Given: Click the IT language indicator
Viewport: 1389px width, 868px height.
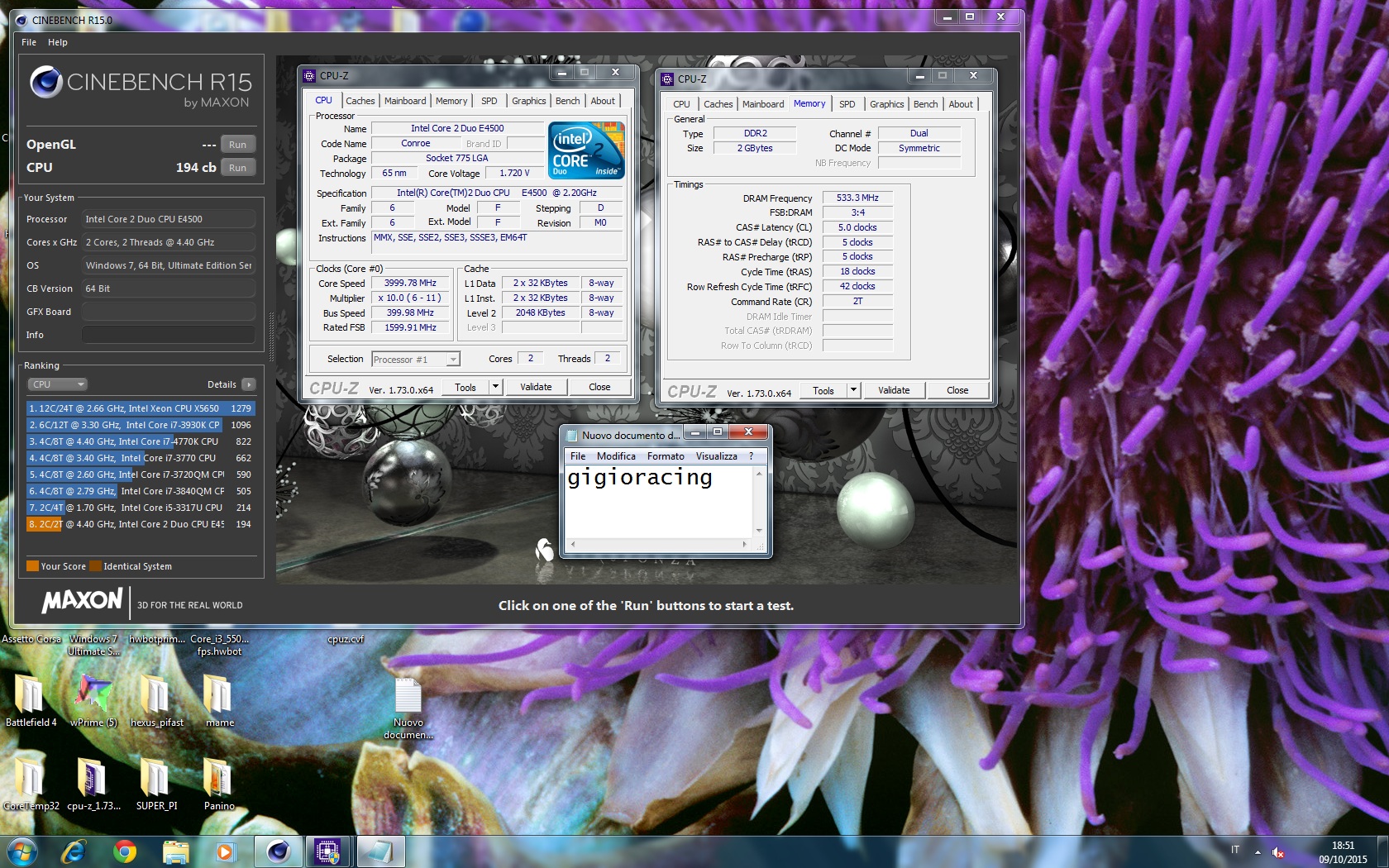Looking at the screenshot, I should pos(1235,850).
